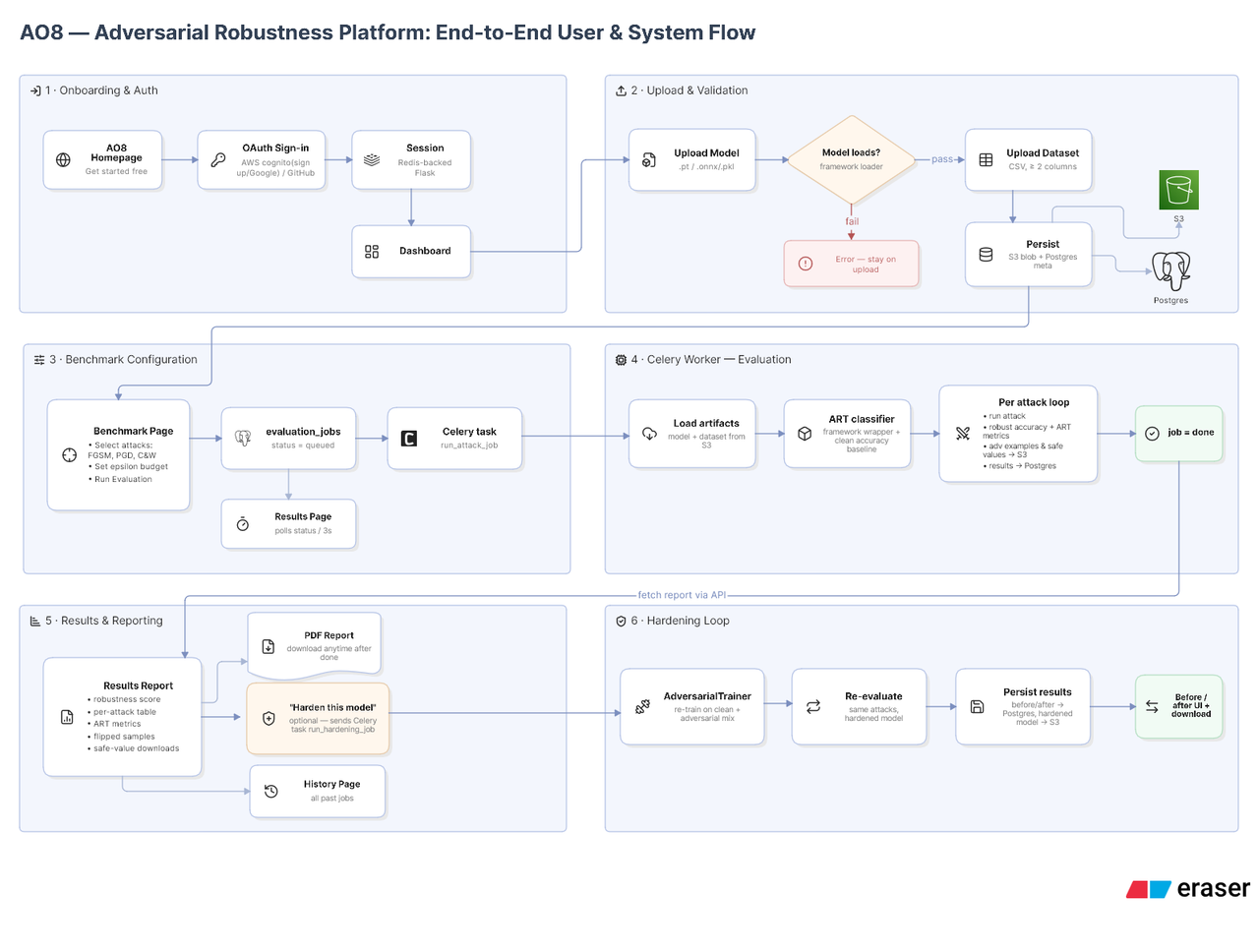Click the icon on AdversarialTrainer node
The image size is (1258, 952).
click(642, 706)
